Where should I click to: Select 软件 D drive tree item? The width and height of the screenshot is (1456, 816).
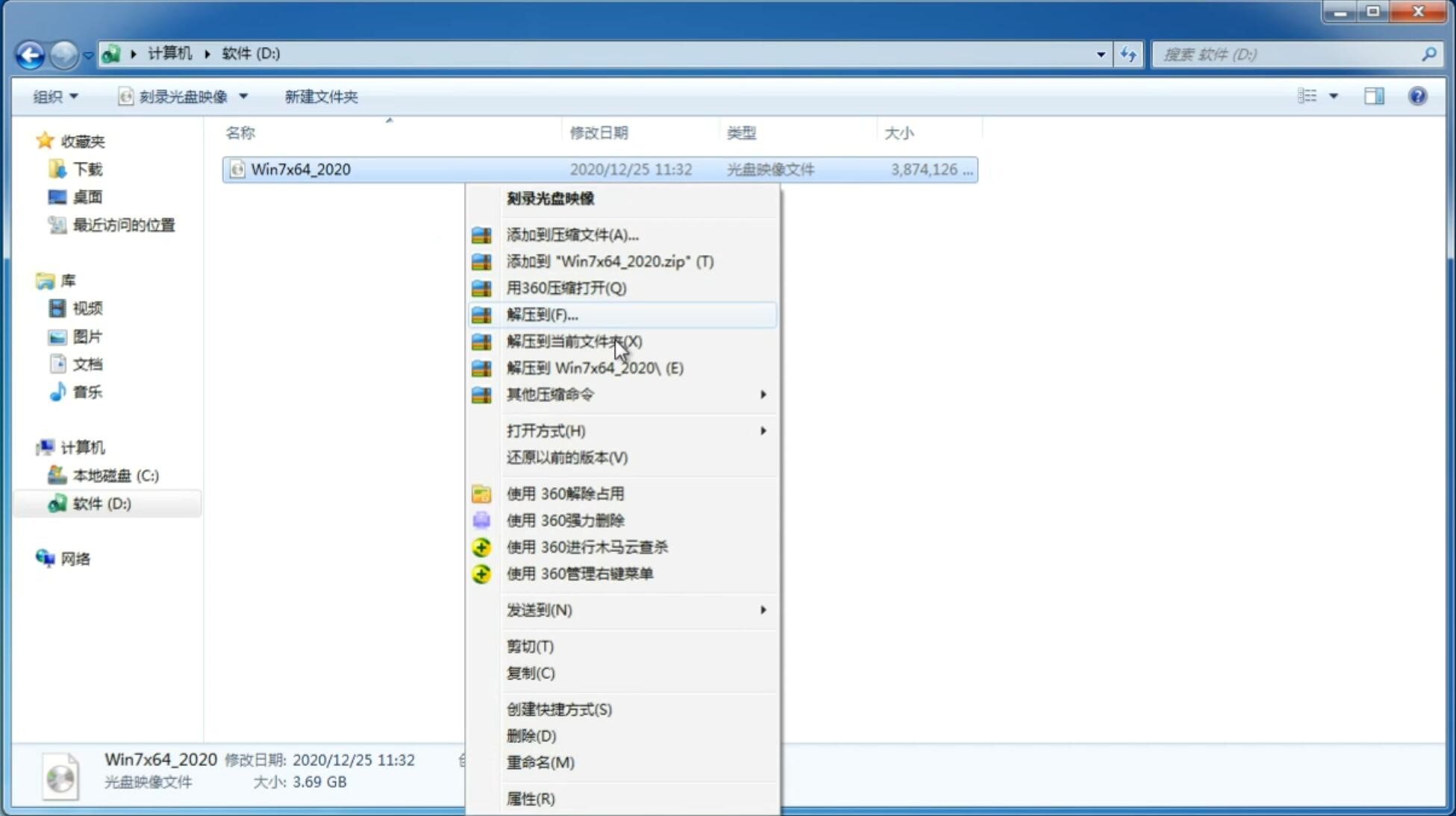tap(101, 503)
